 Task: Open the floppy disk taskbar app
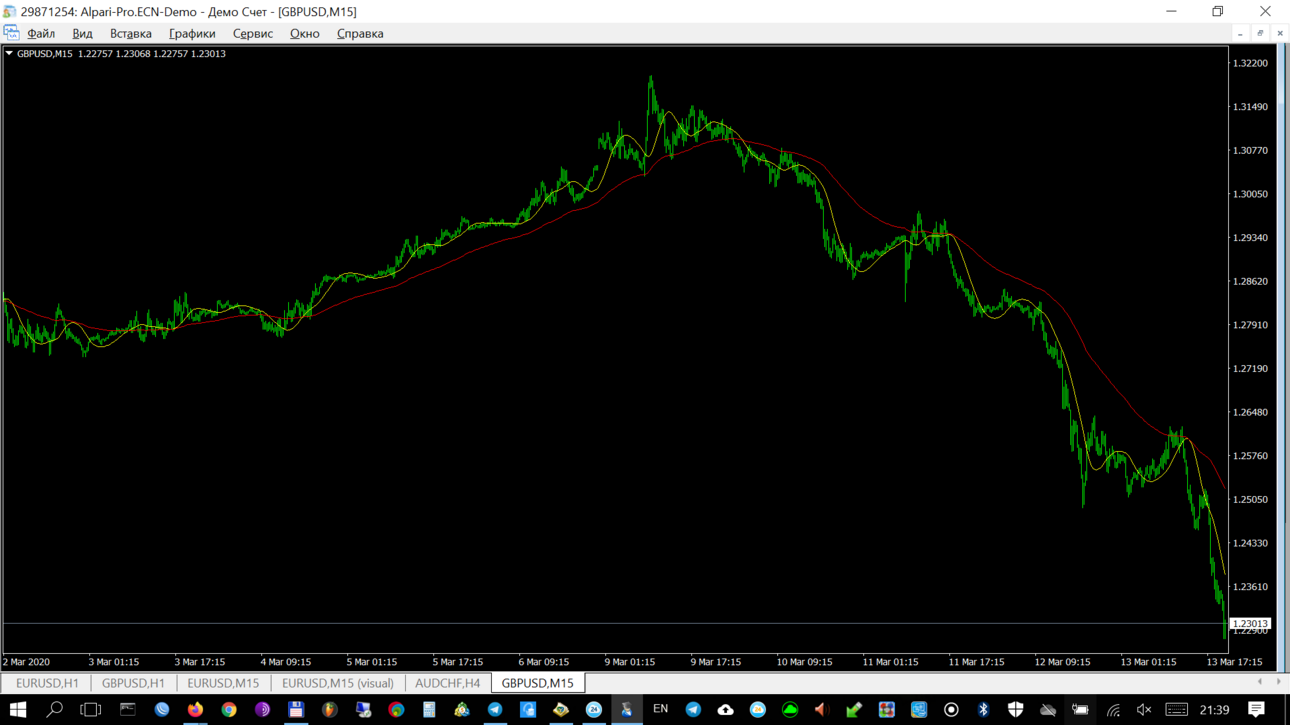(296, 710)
